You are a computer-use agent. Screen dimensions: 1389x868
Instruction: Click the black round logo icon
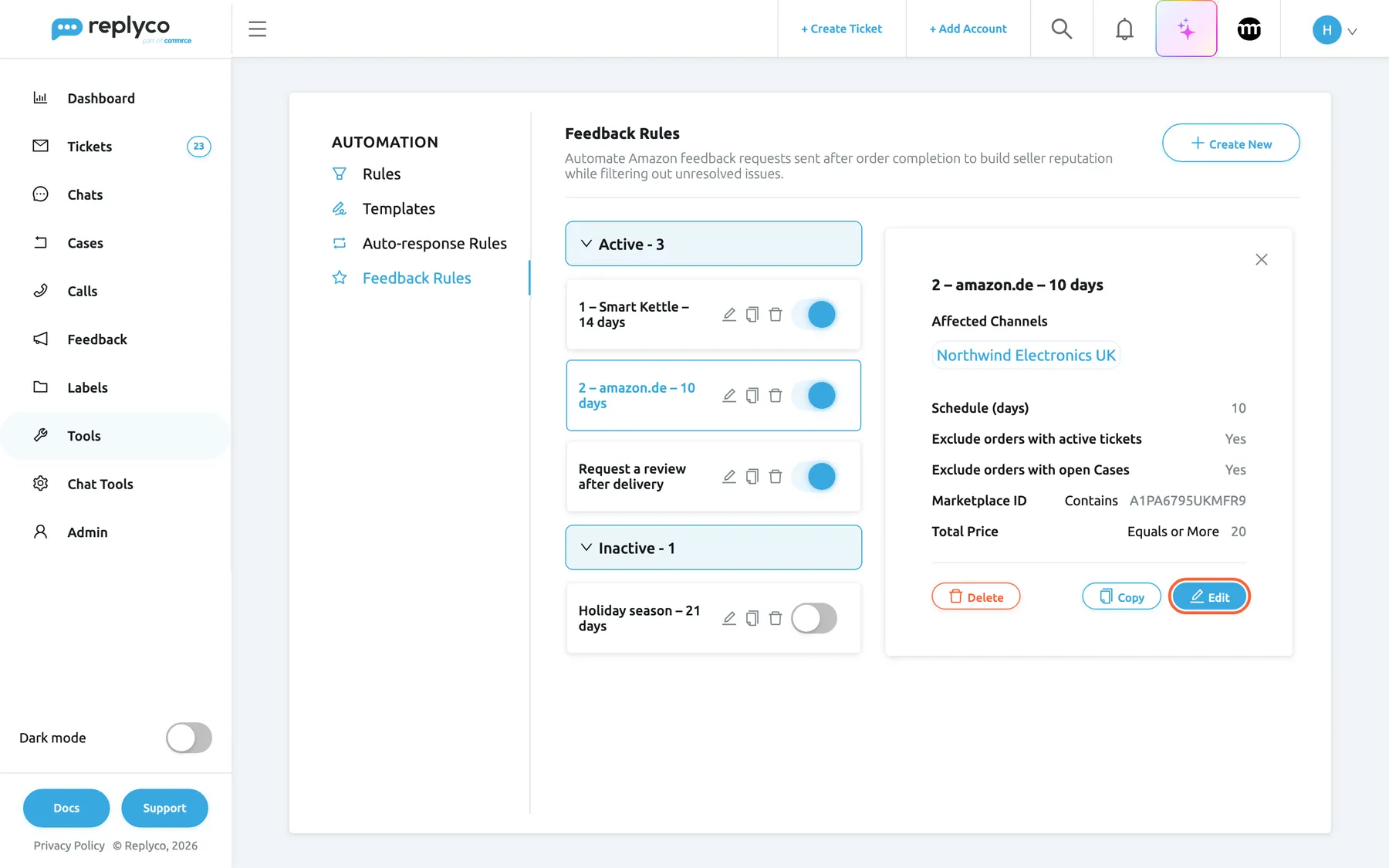pyautogui.click(x=1249, y=29)
